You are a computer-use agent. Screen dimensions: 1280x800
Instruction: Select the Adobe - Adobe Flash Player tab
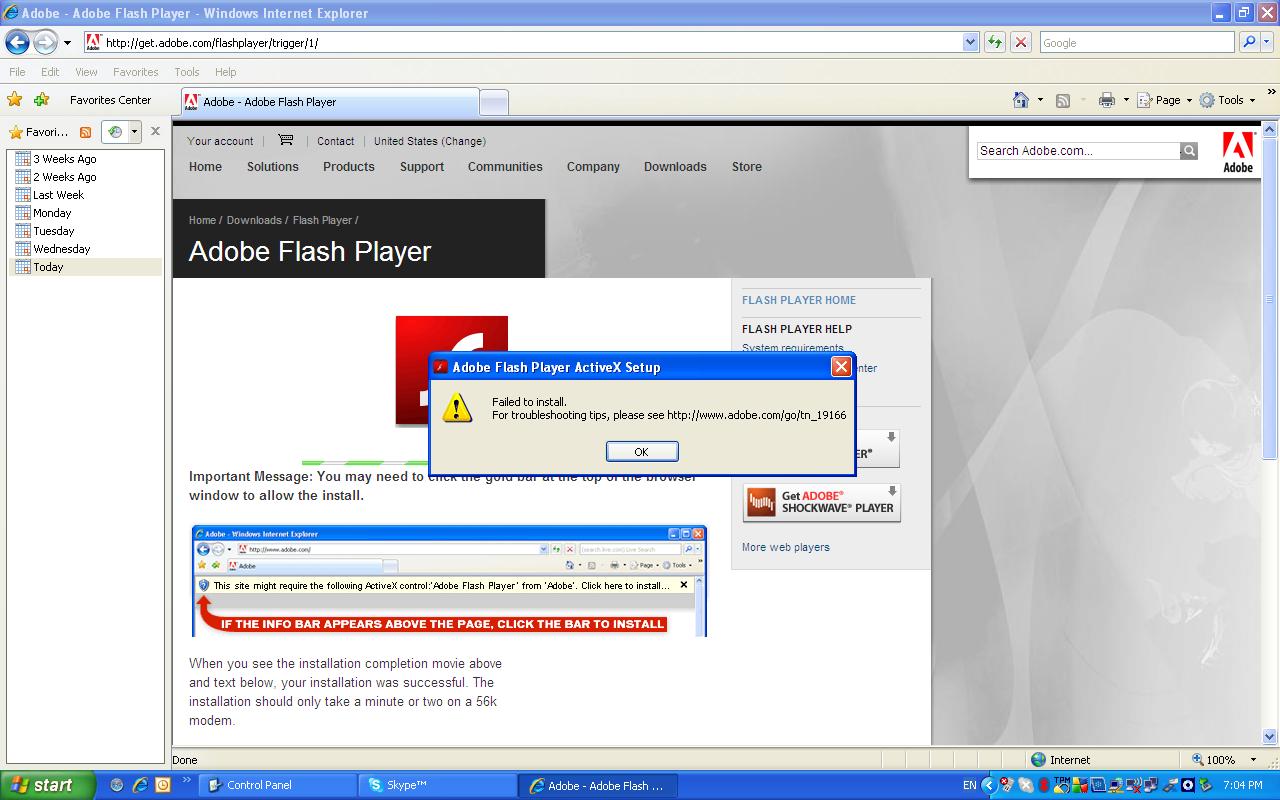(329, 102)
